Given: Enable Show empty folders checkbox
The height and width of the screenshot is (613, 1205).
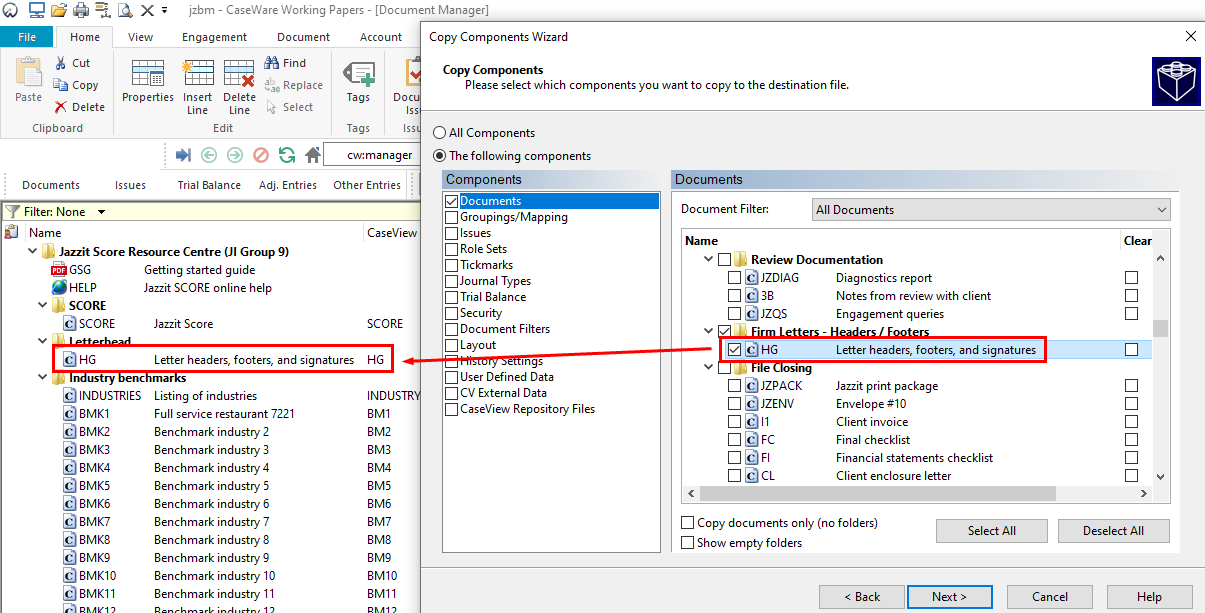Looking at the screenshot, I should click(x=688, y=543).
